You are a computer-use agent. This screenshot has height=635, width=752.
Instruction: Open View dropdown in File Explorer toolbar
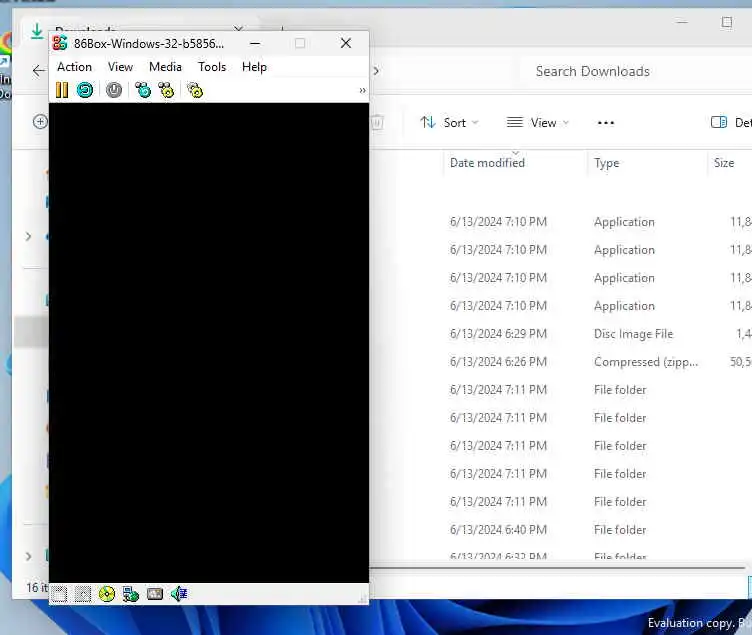coord(538,123)
